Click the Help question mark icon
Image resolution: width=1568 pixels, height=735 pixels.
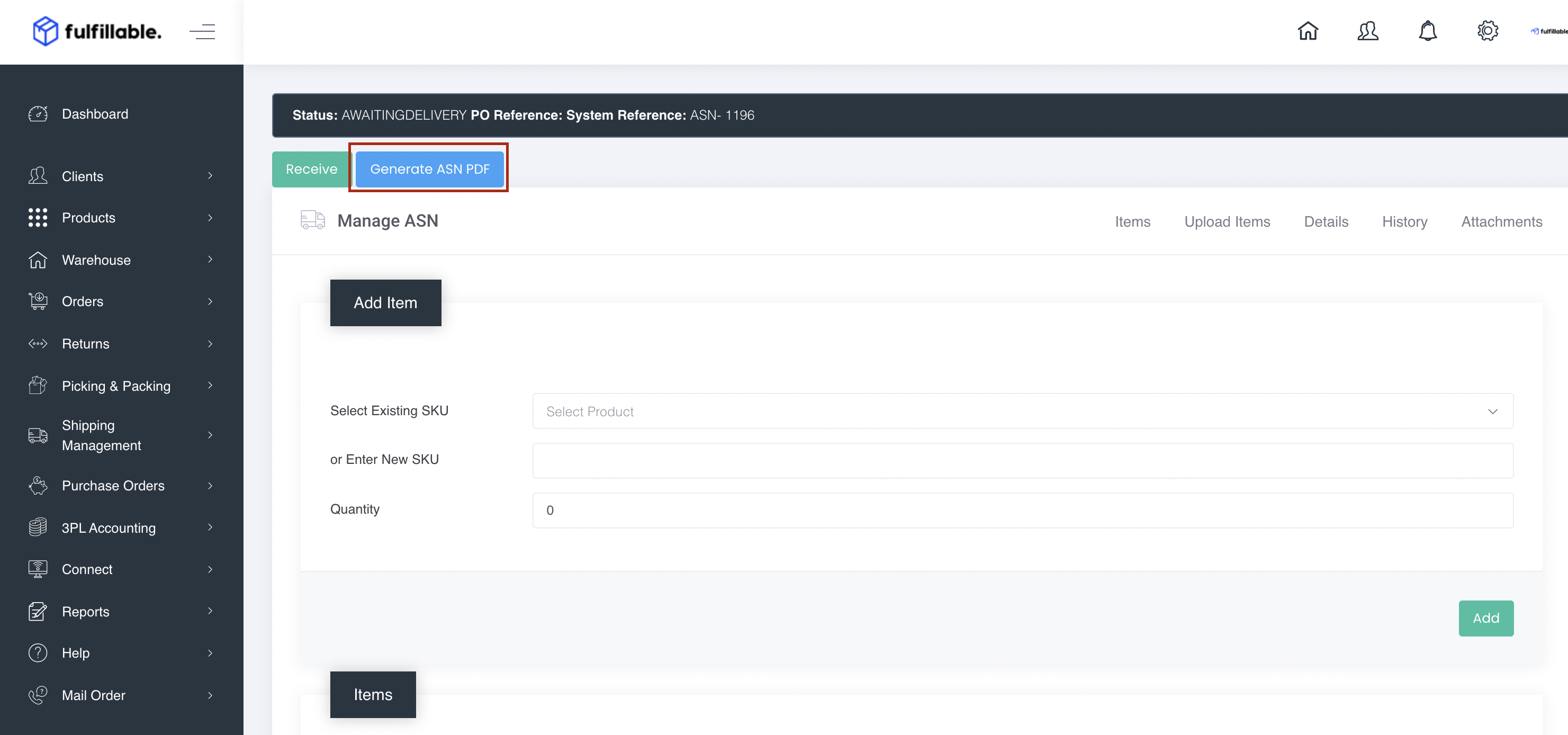click(38, 653)
